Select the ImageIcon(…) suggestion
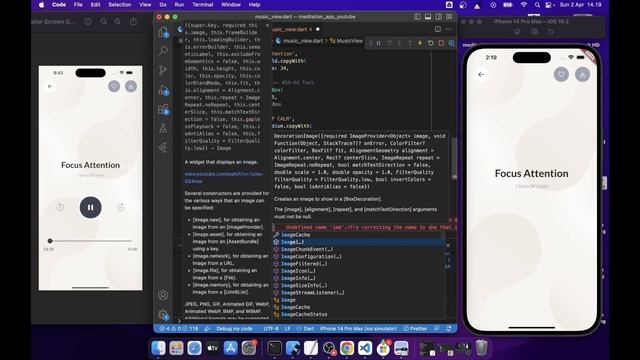 tap(358, 271)
